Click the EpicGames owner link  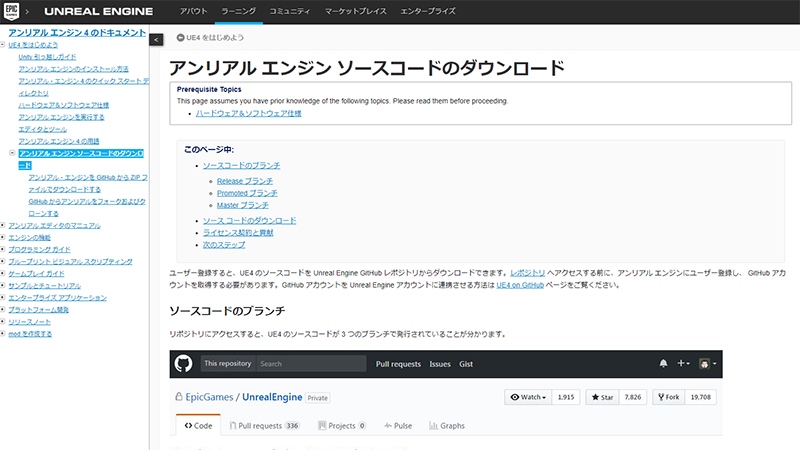tap(209, 397)
